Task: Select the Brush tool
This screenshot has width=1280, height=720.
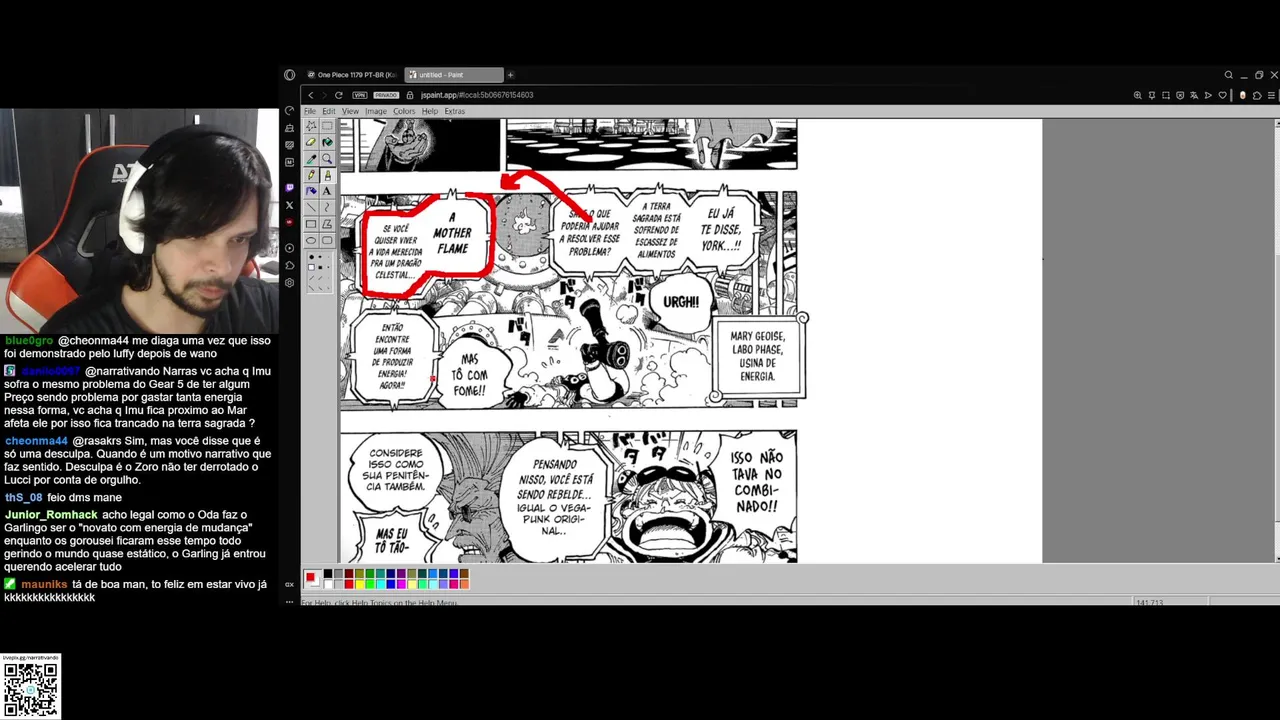Action: coord(327,175)
